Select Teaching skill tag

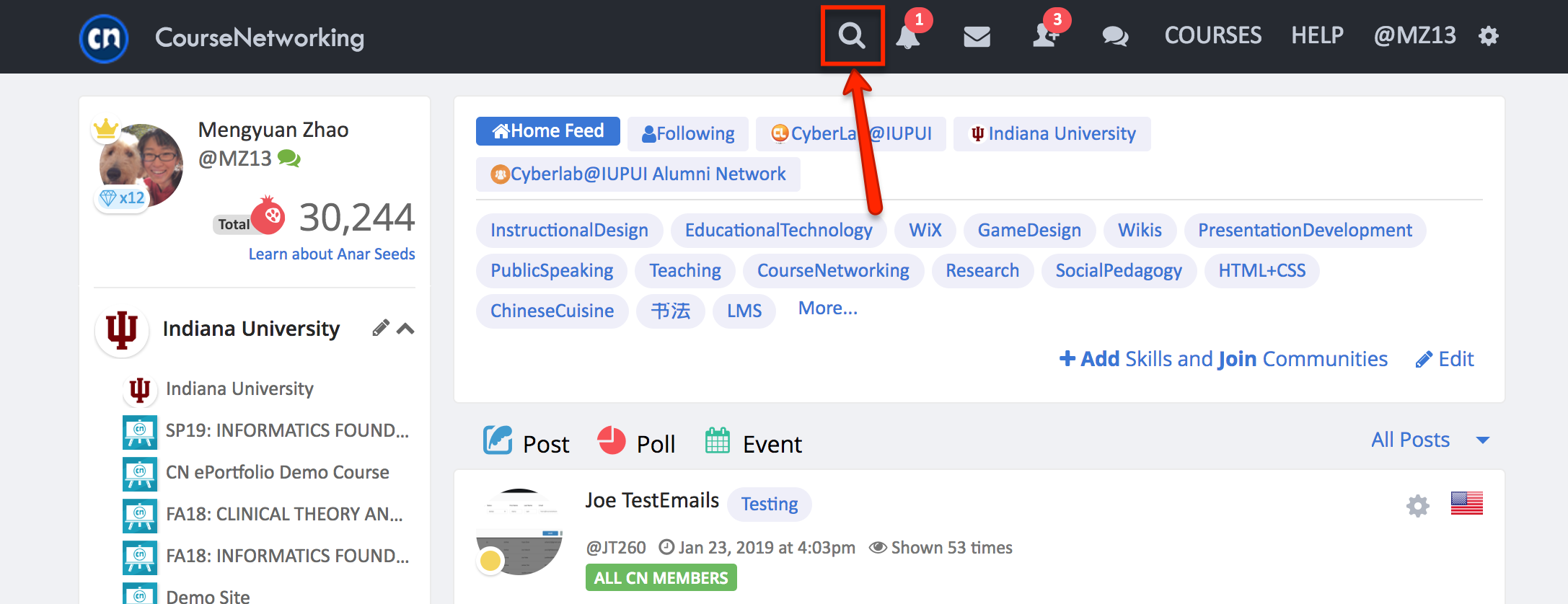pyautogui.click(x=684, y=271)
